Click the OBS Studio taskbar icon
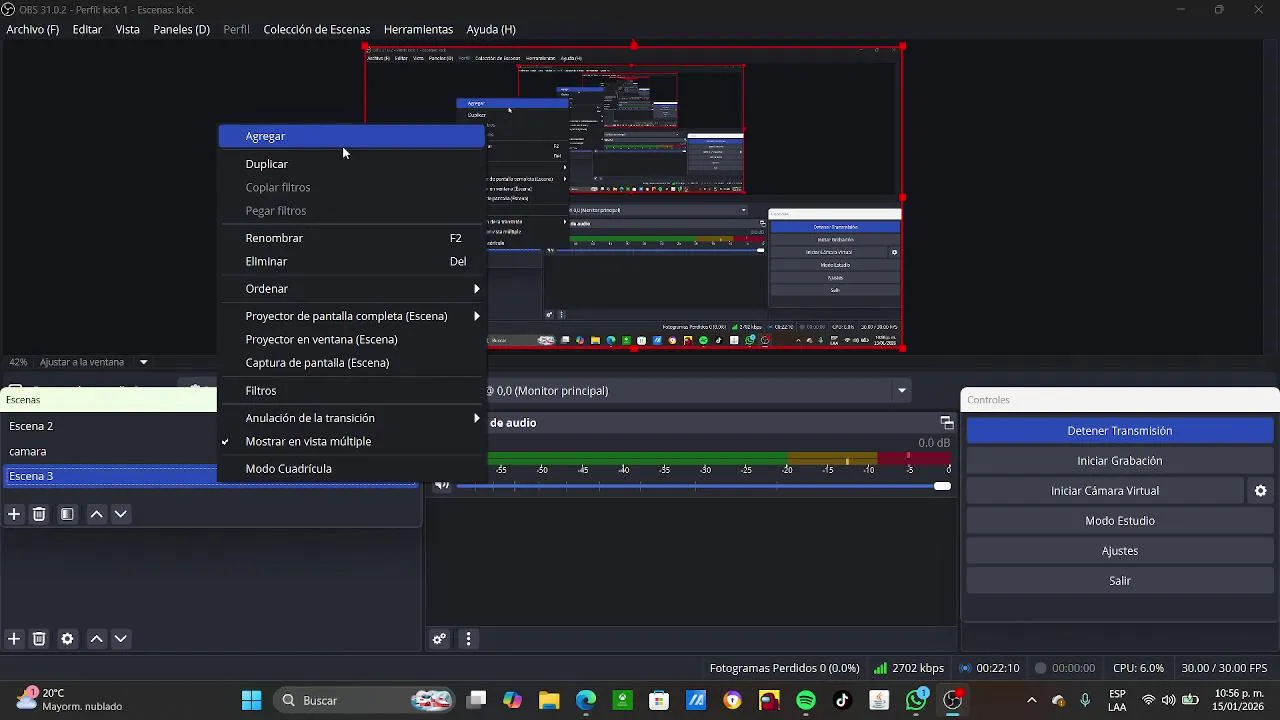This screenshot has width=1280, height=720. [953, 700]
